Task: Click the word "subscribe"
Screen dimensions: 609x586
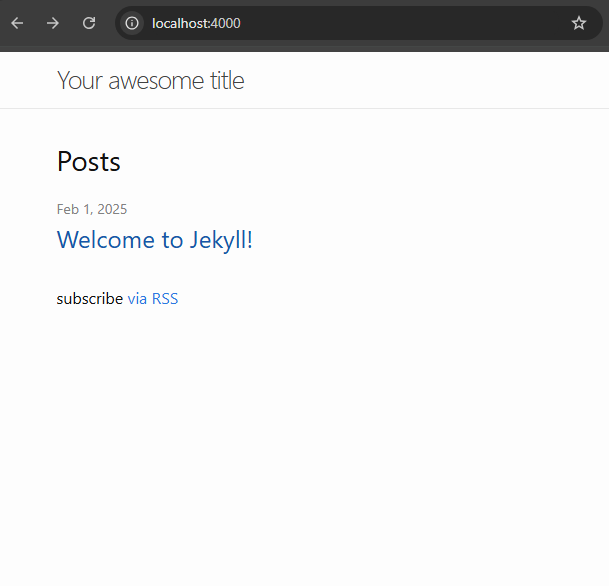Action: [x=90, y=299]
